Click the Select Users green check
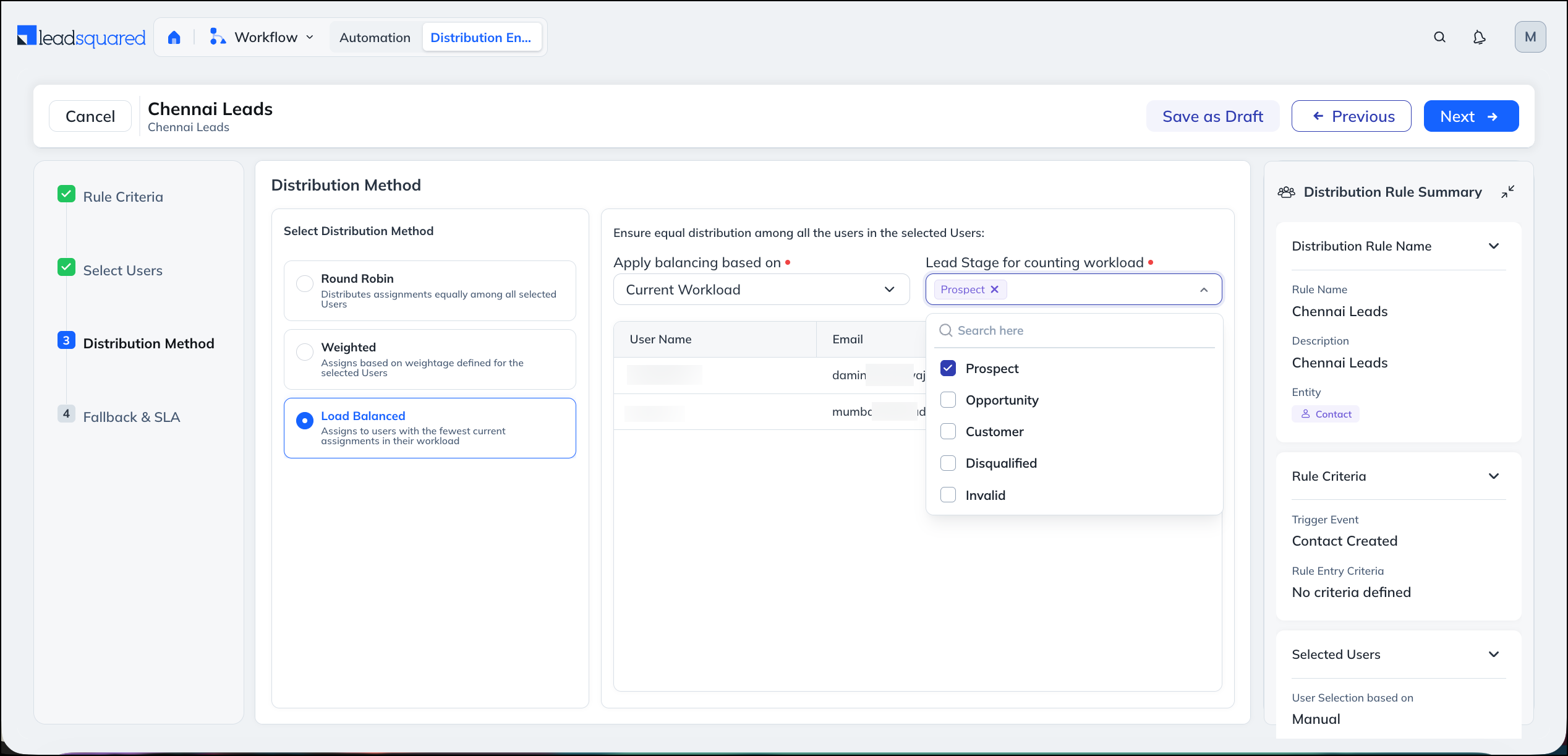 [x=66, y=268]
